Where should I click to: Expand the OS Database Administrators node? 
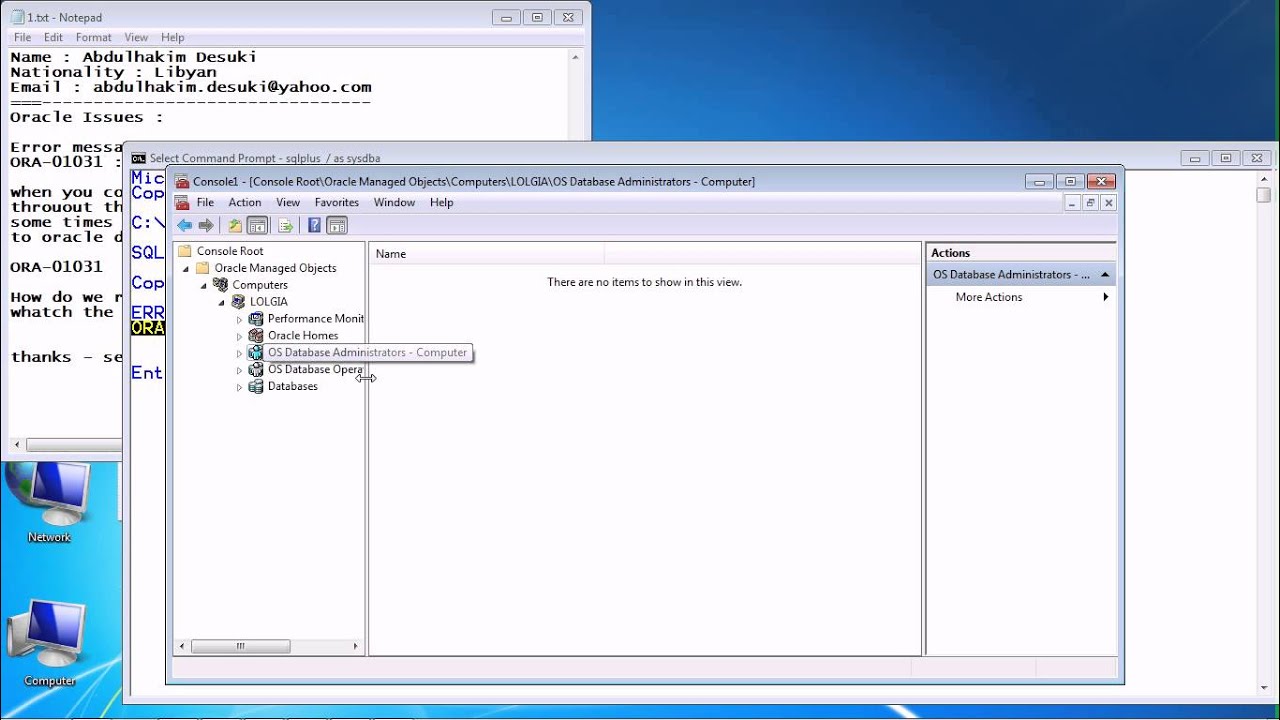(240, 353)
